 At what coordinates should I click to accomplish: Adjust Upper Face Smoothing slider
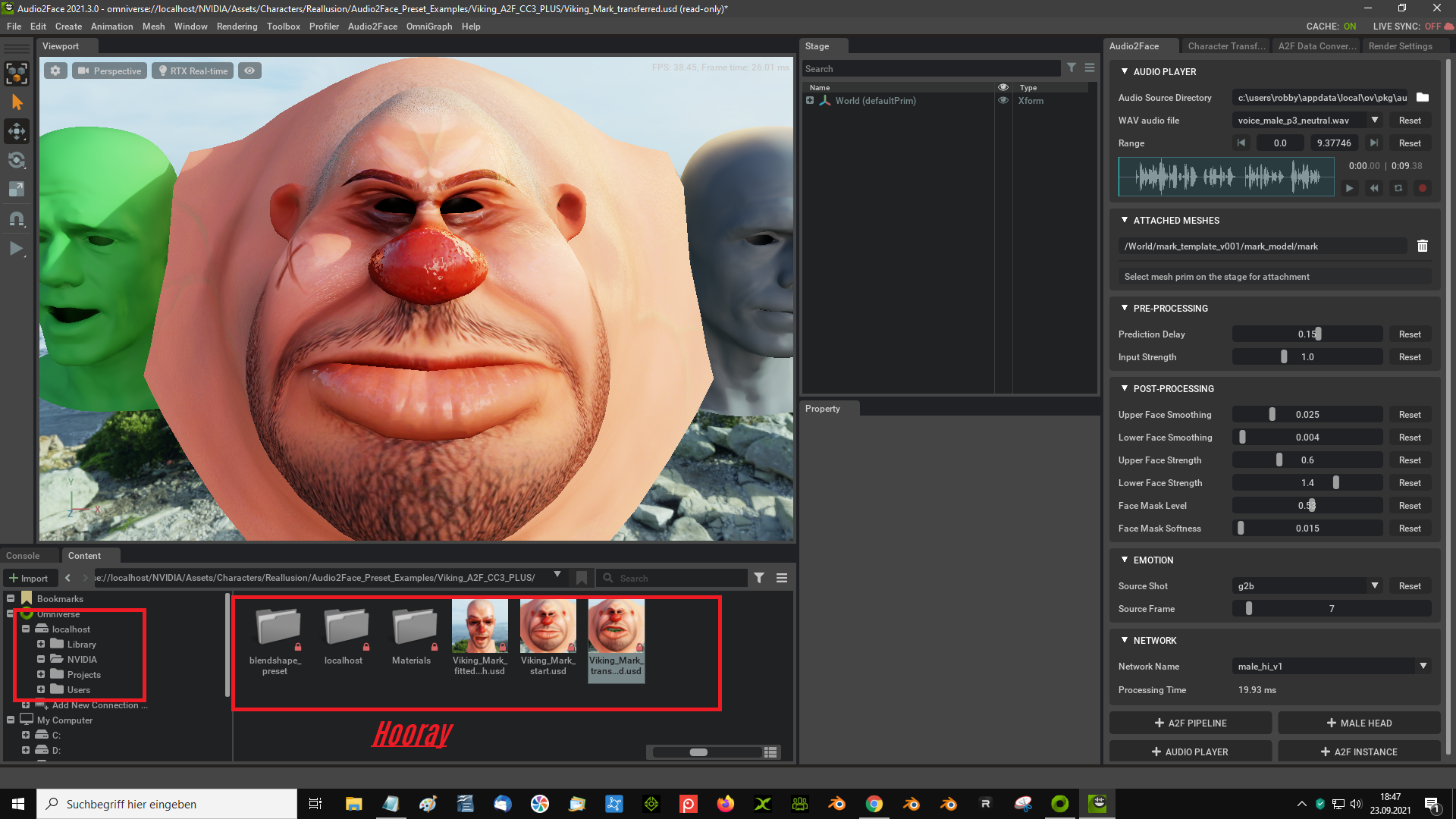pyautogui.click(x=1307, y=414)
